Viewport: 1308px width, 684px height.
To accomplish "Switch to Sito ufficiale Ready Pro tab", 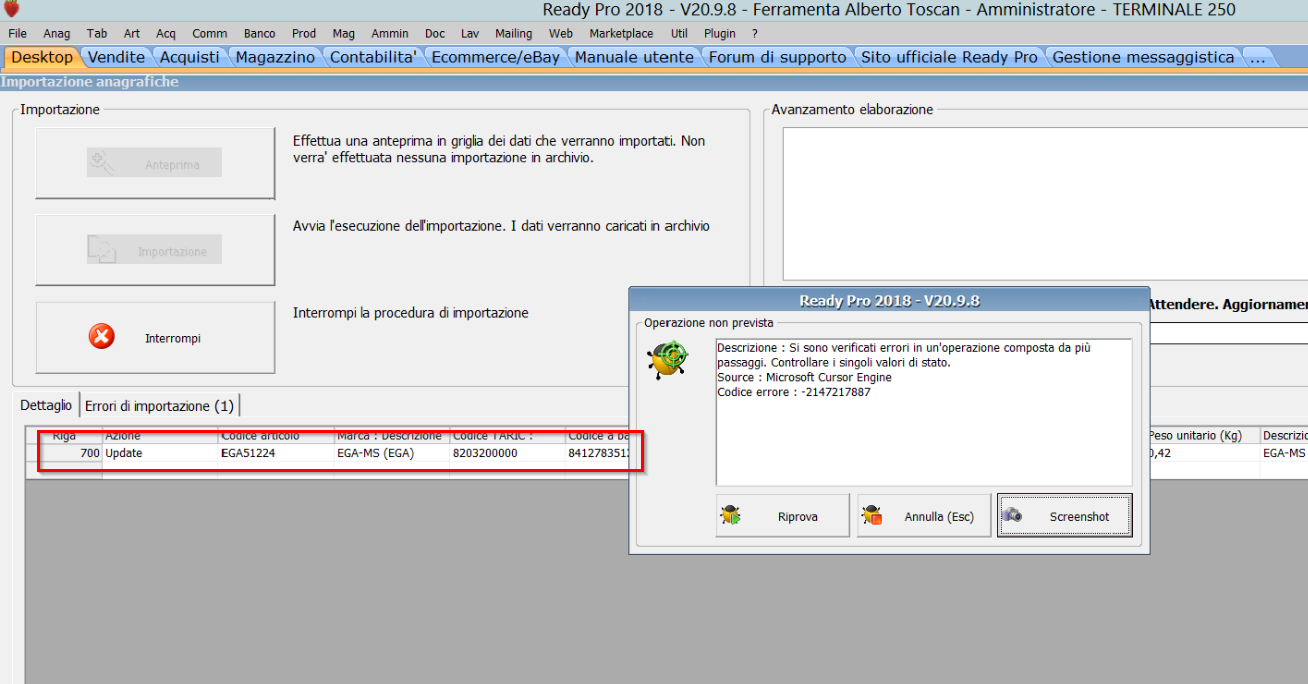I will click(949, 57).
